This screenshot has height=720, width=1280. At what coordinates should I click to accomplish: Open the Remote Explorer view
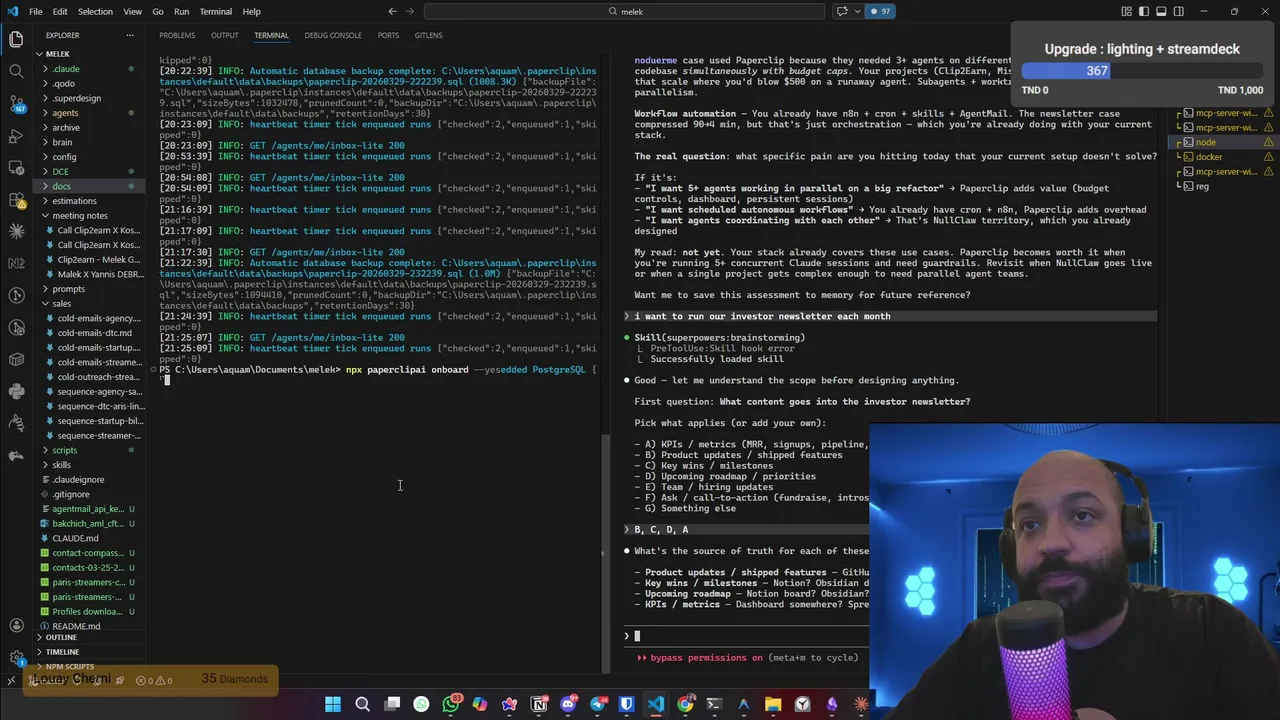point(16,167)
